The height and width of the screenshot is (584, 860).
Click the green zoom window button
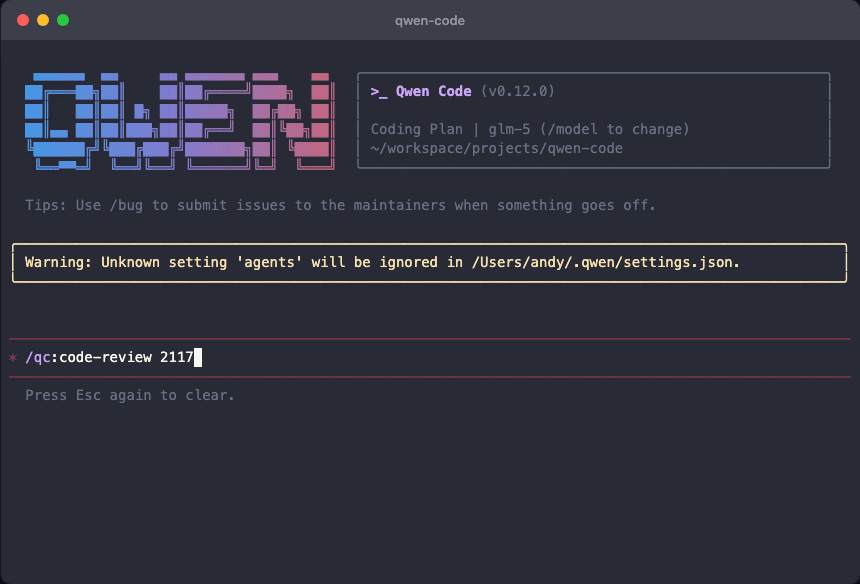coord(63,20)
